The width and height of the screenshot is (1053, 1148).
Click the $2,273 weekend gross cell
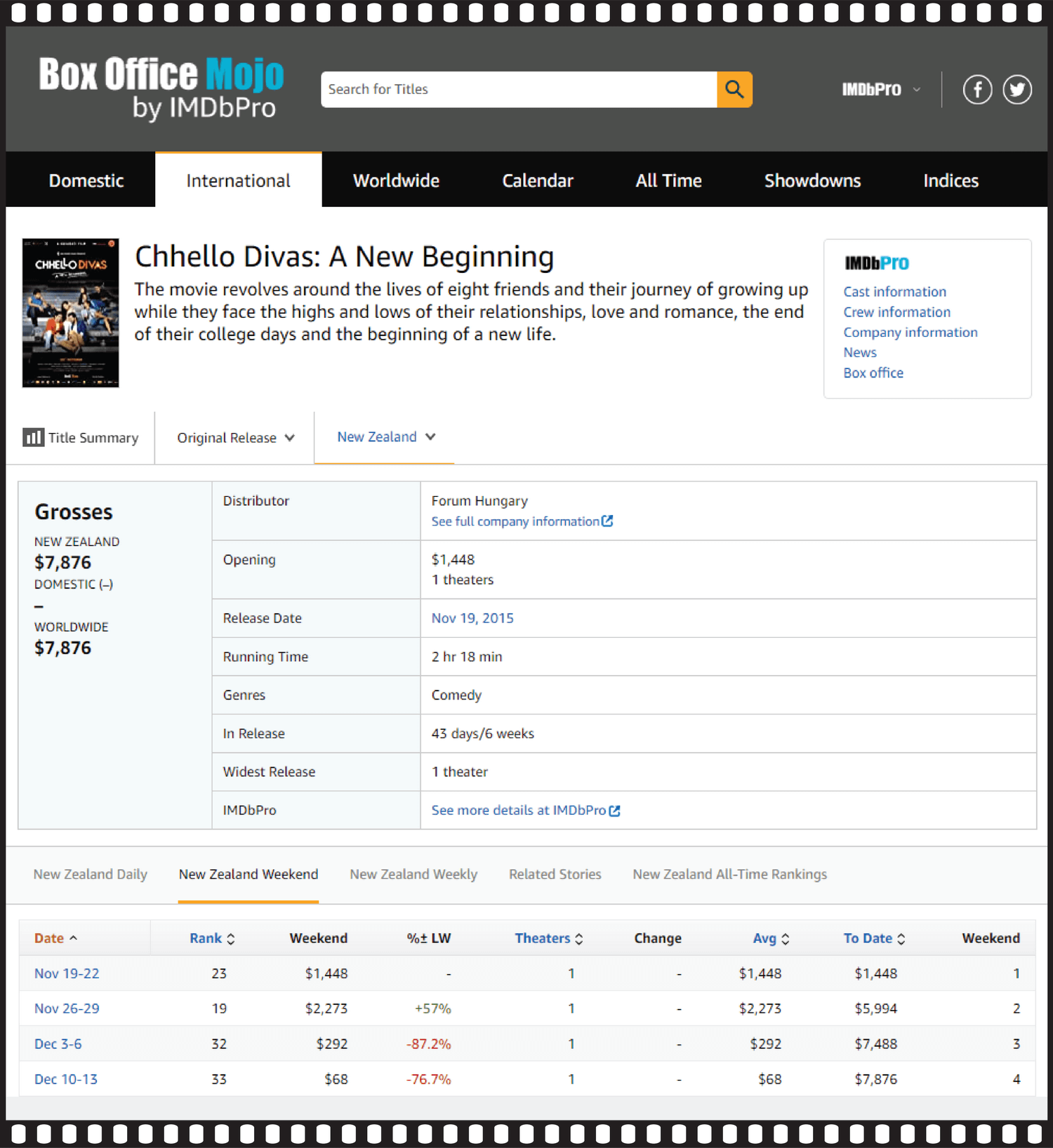click(x=326, y=1009)
